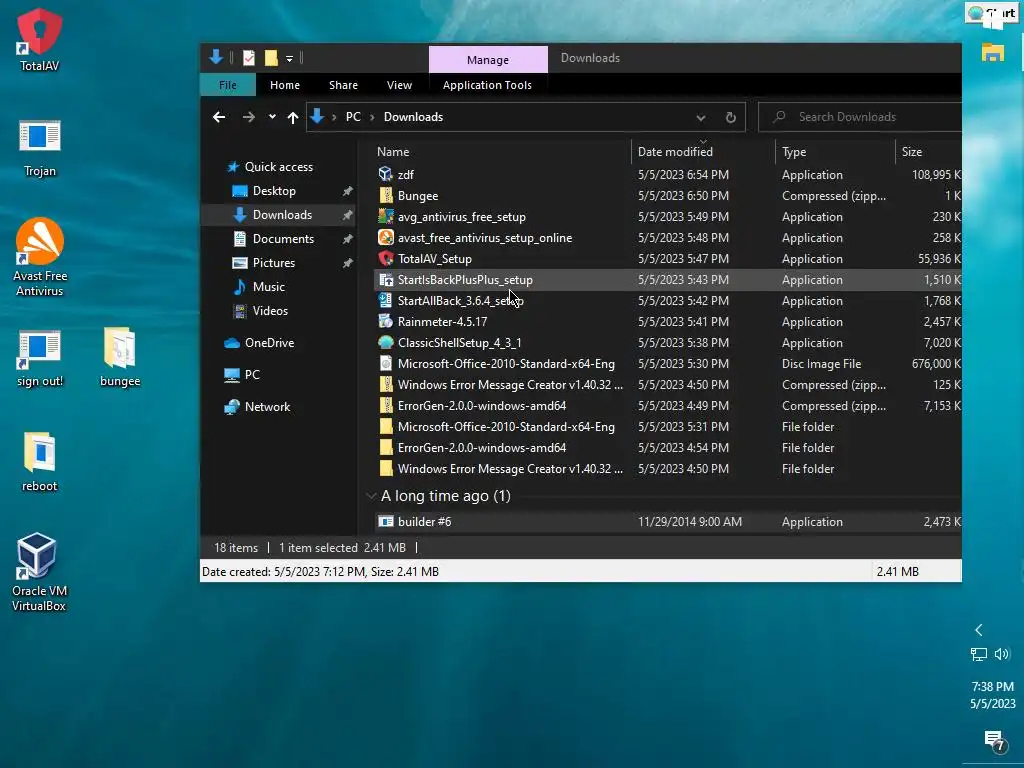Select the Manage contextual tab
Image resolution: width=1024 pixels, height=768 pixels.
click(488, 59)
